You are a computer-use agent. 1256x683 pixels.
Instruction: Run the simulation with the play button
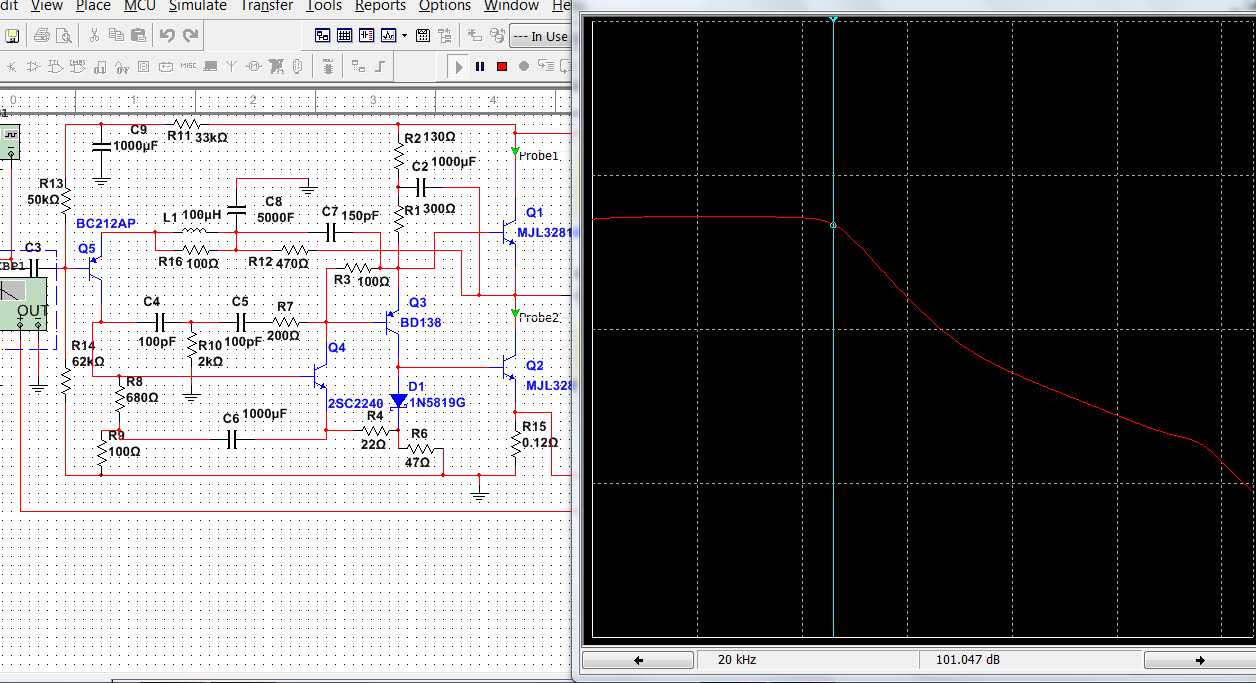459,67
